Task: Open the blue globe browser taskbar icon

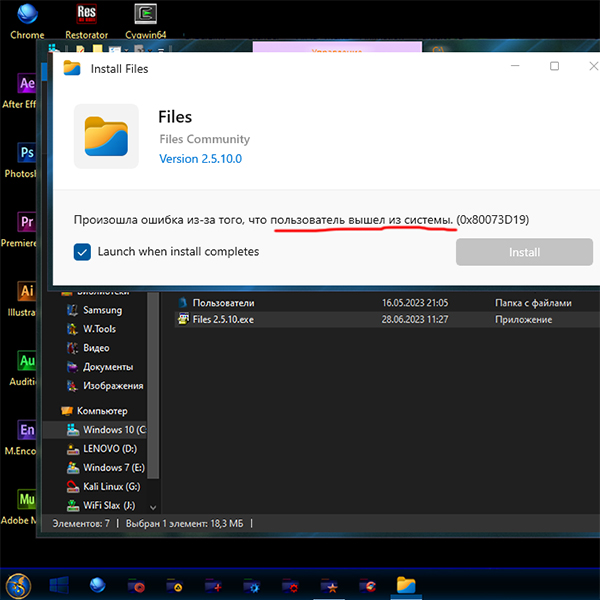Action: pyautogui.click(x=98, y=585)
